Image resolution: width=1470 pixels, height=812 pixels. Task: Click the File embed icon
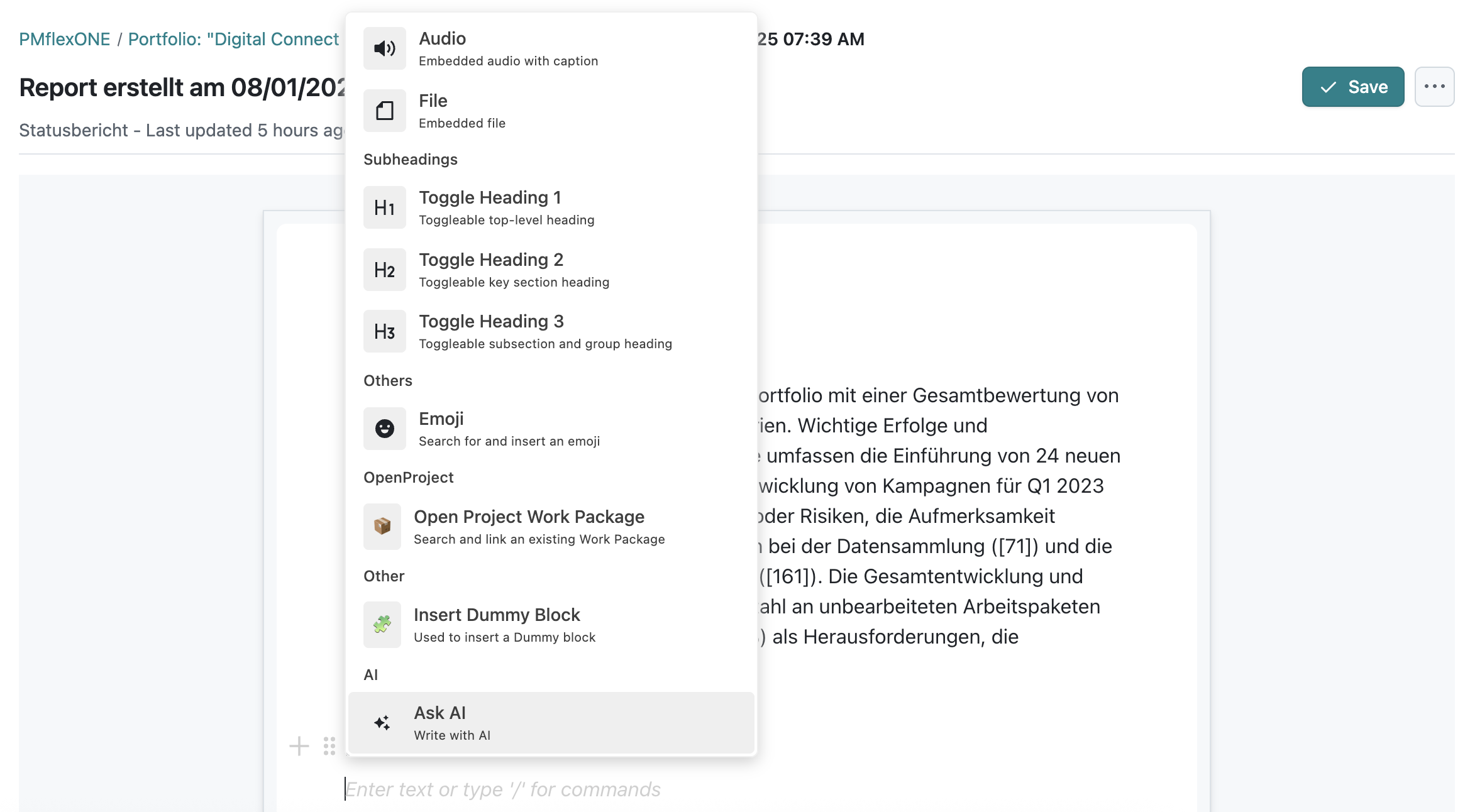pyautogui.click(x=384, y=110)
